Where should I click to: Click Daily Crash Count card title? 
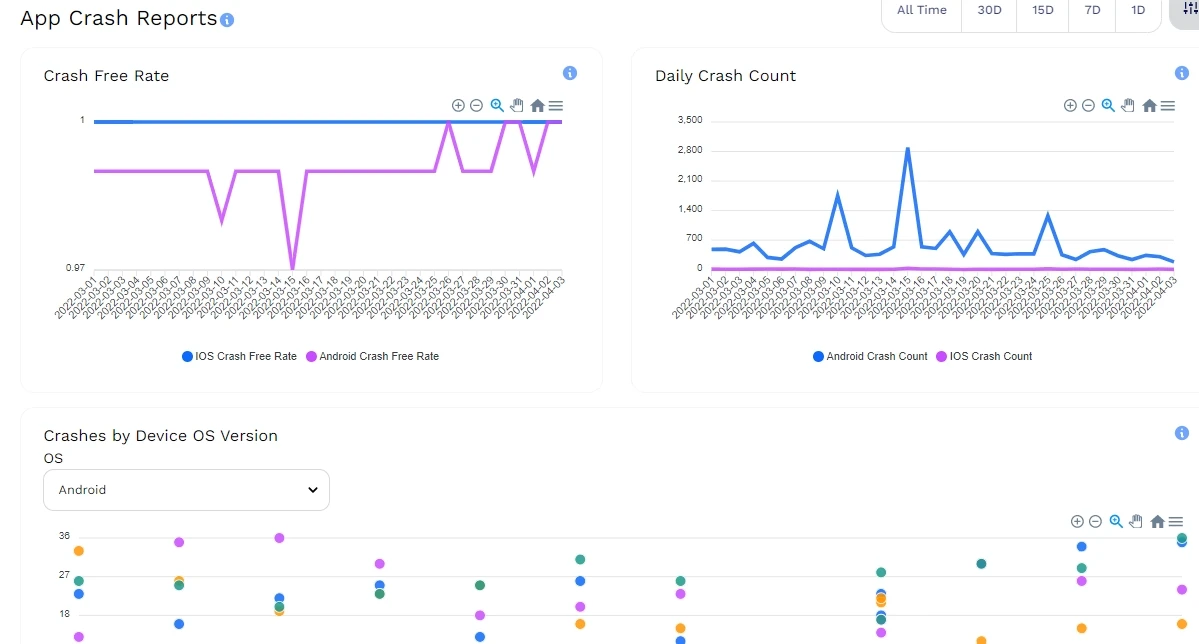coord(726,76)
